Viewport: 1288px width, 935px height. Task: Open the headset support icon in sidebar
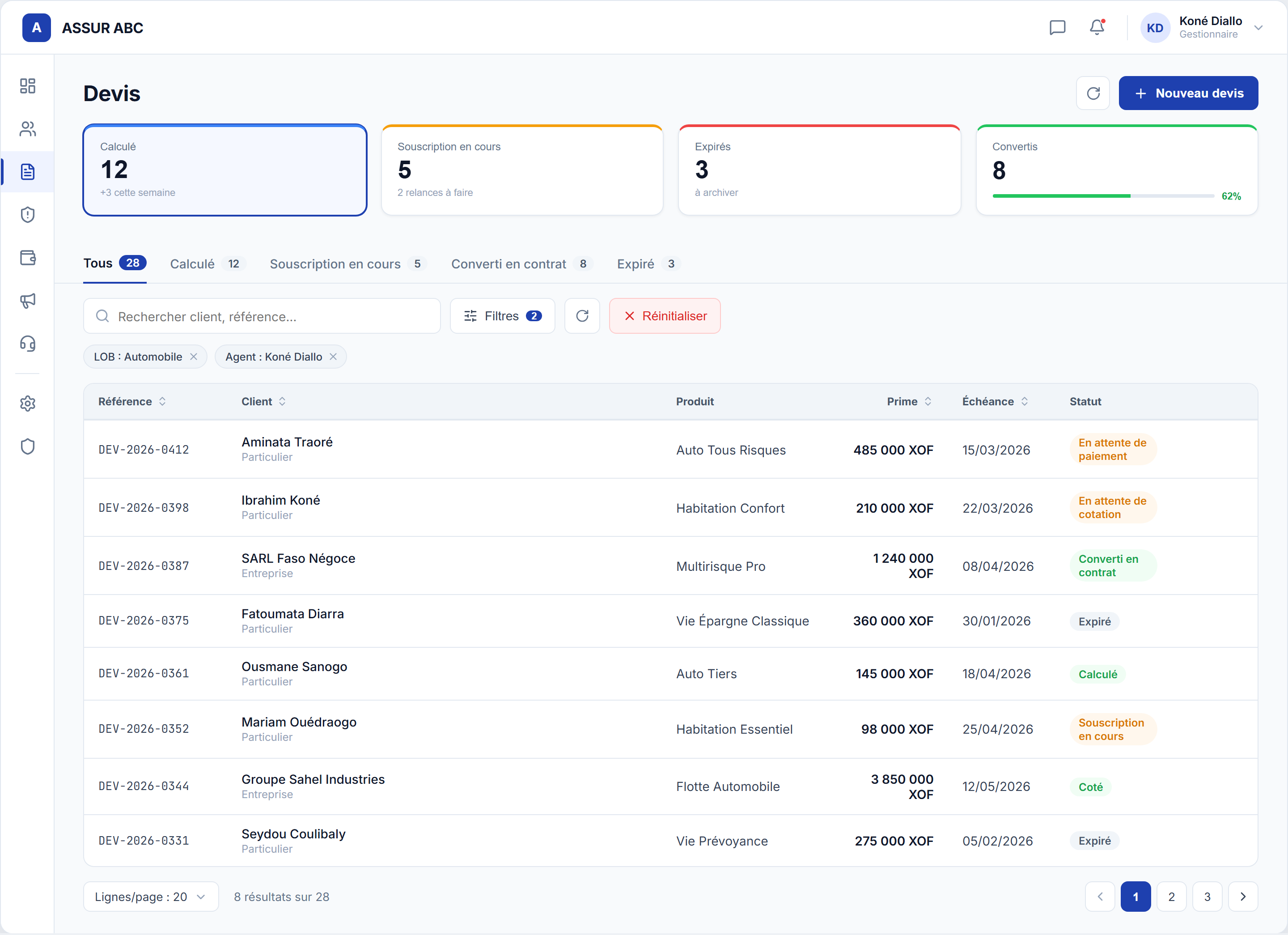click(27, 344)
